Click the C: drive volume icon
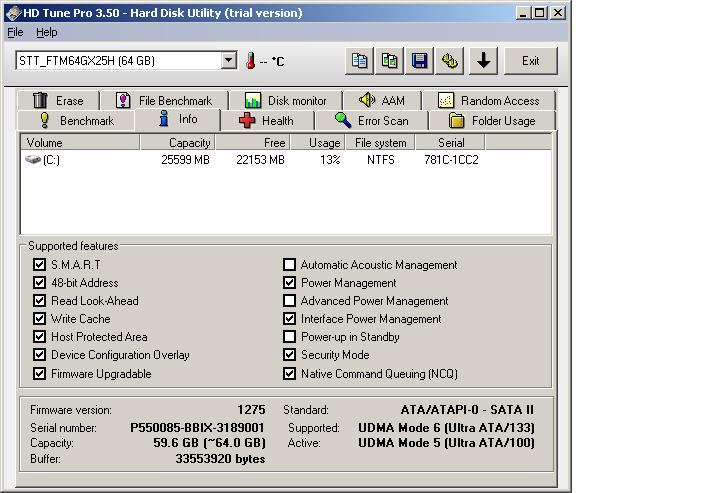720x493 pixels. click(x=33, y=159)
